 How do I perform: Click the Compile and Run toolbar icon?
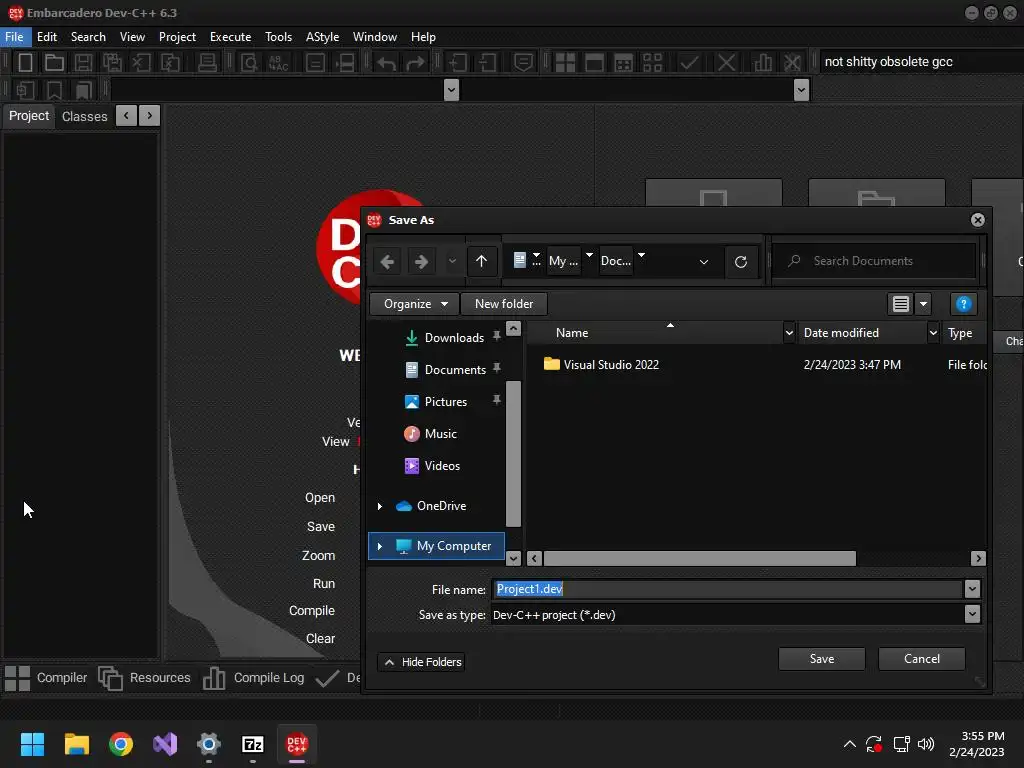point(624,63)
